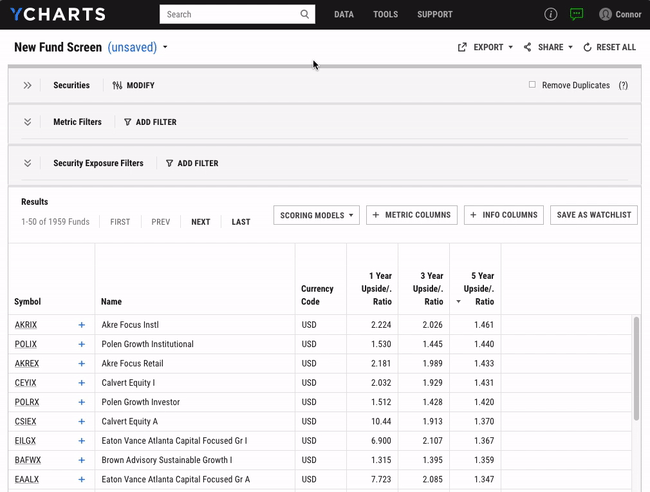The image size is (650, 492).
Task: Go to NEXT results page
Action: pyautogui.click(x=201, y=222)
